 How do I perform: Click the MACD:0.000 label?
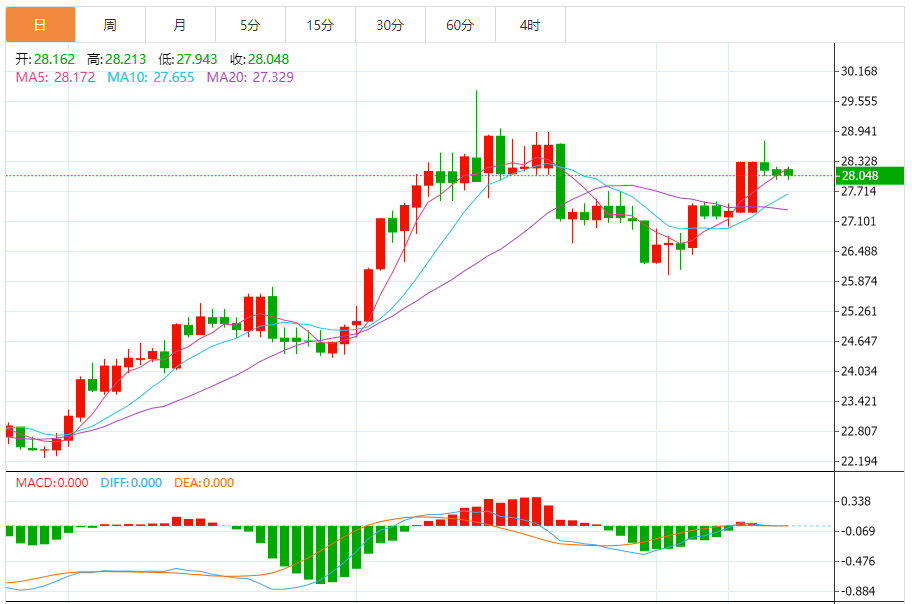coord(52,483)
